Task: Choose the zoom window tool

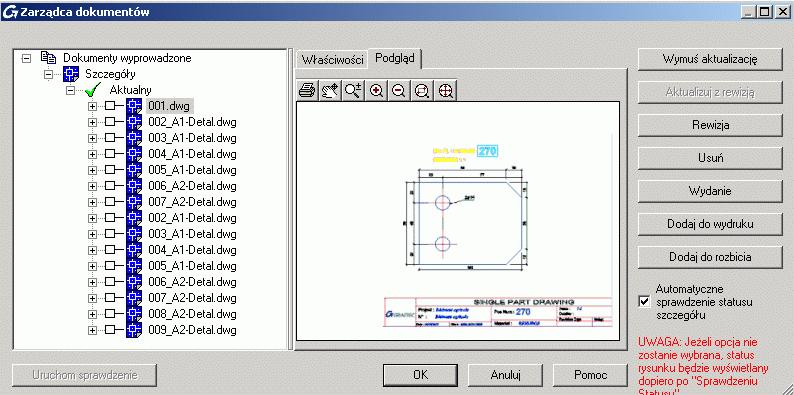Action: (422, 91)
